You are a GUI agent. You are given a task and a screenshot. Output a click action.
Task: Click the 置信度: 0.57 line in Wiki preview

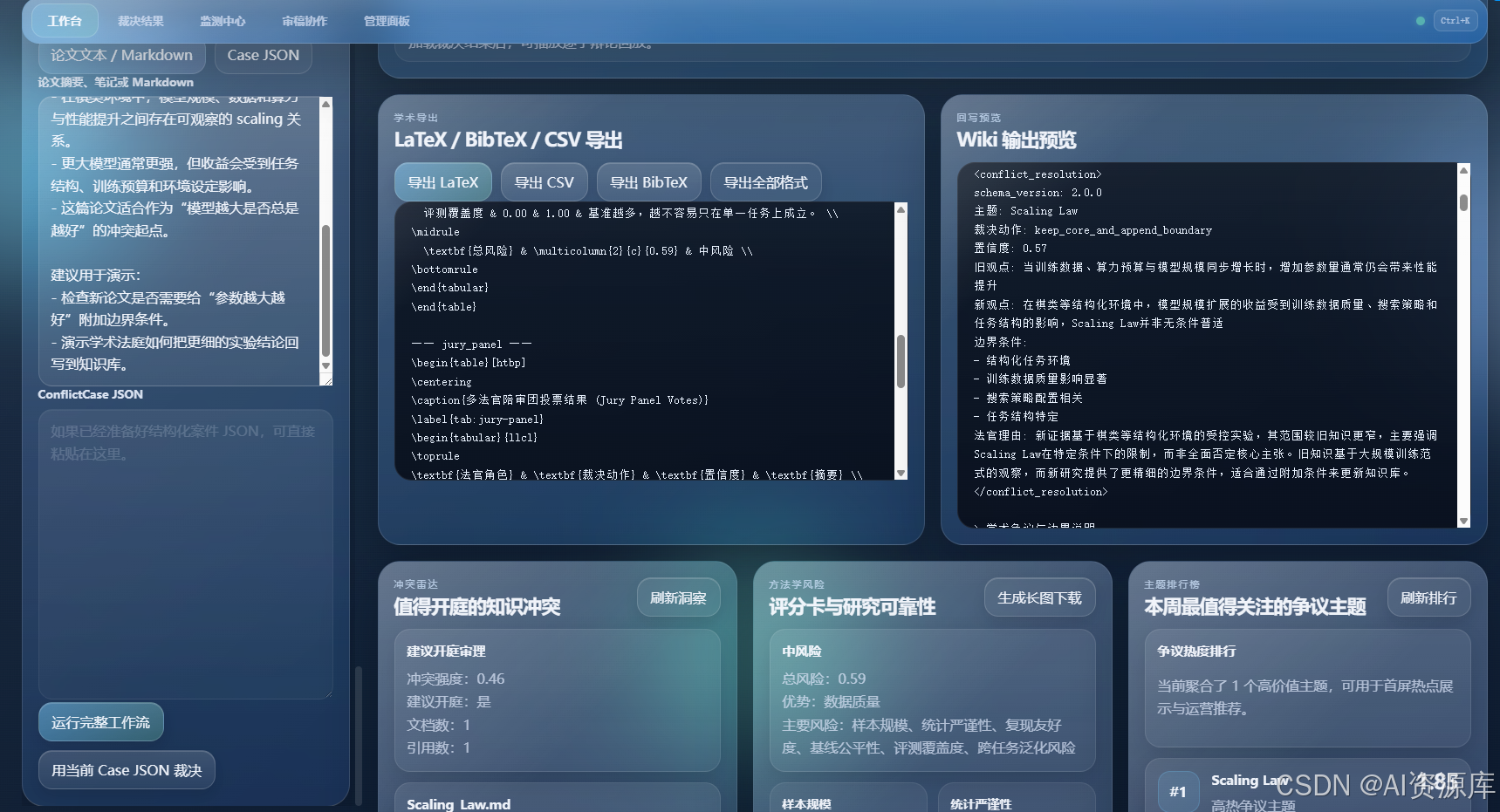pyautogui.click(x=1010, y=249)
